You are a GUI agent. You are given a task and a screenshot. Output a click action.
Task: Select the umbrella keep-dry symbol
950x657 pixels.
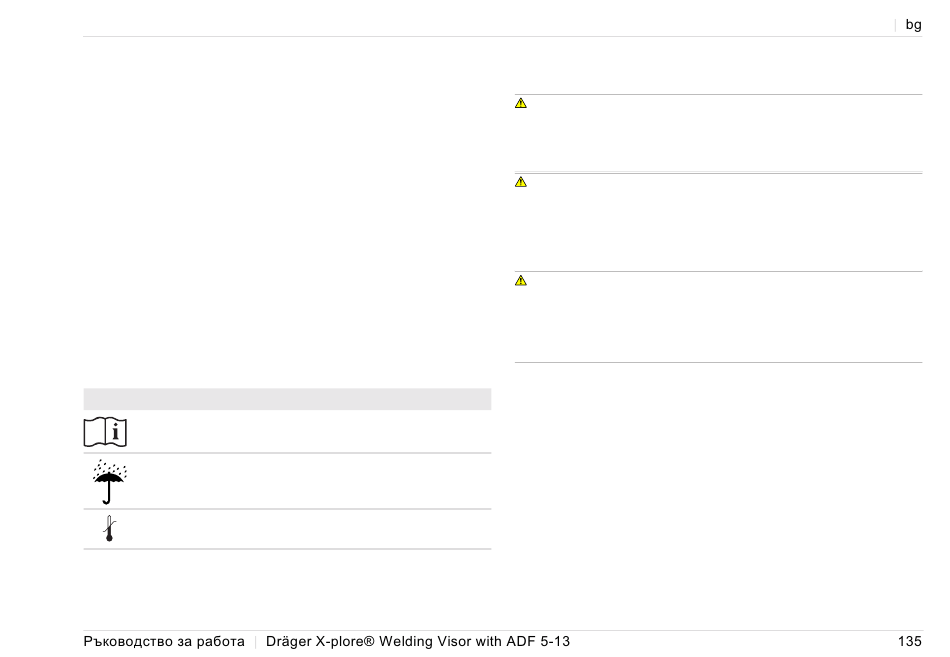(x=109, y=482)
